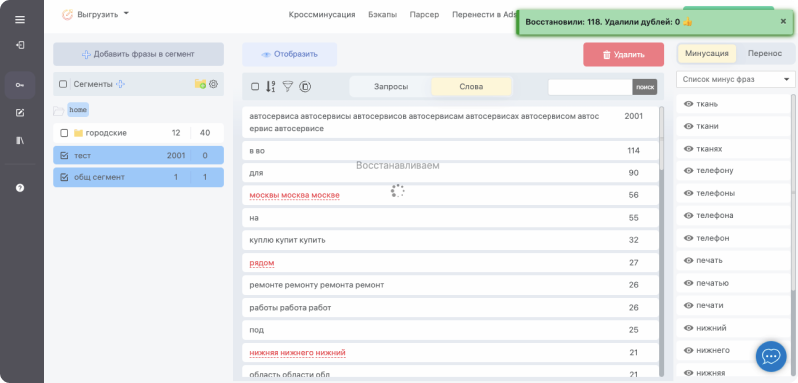The image size is (798, 383).
Task: Click the add folder icon in Сегменты header
Action: pos(200,84)
